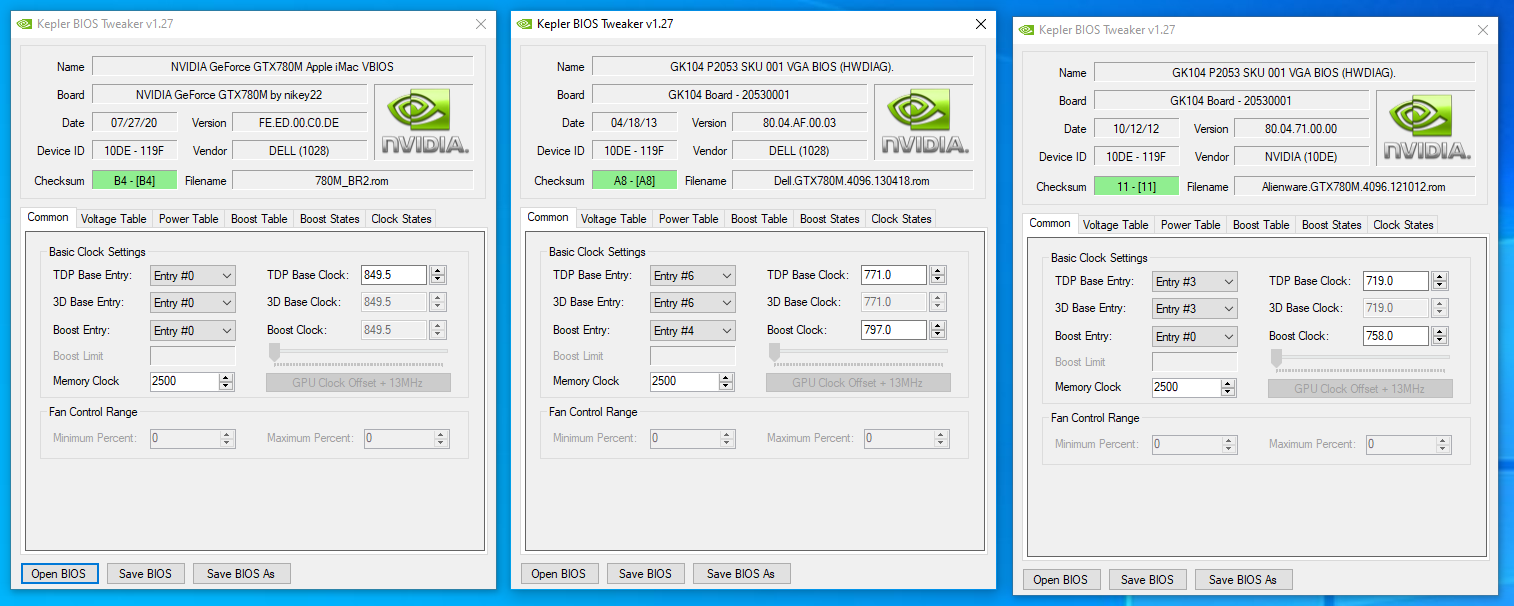Click the title bar app icon of the Alienware.GTX780M window
The height and width of the screenshot is (606, 1514).
click(1027, 30)
